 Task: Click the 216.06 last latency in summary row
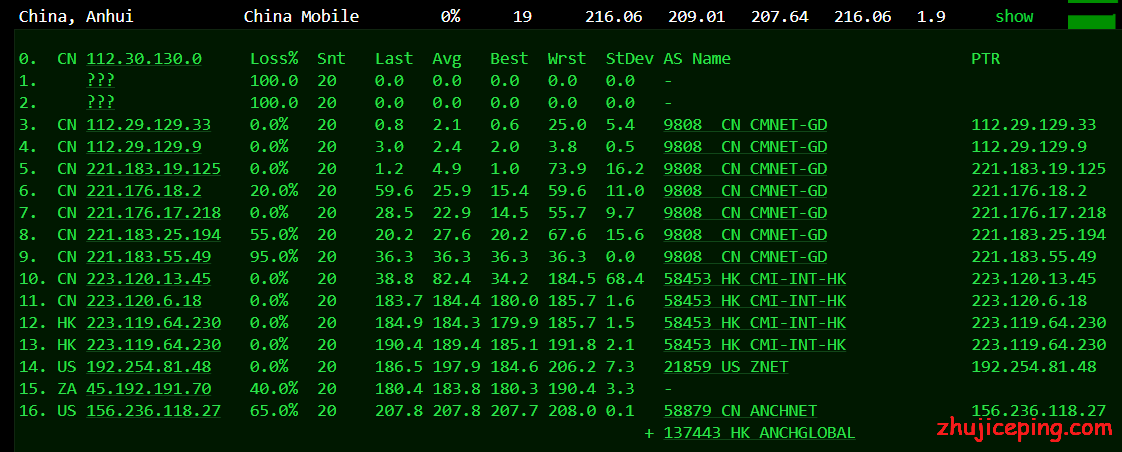tap(613, 16)
